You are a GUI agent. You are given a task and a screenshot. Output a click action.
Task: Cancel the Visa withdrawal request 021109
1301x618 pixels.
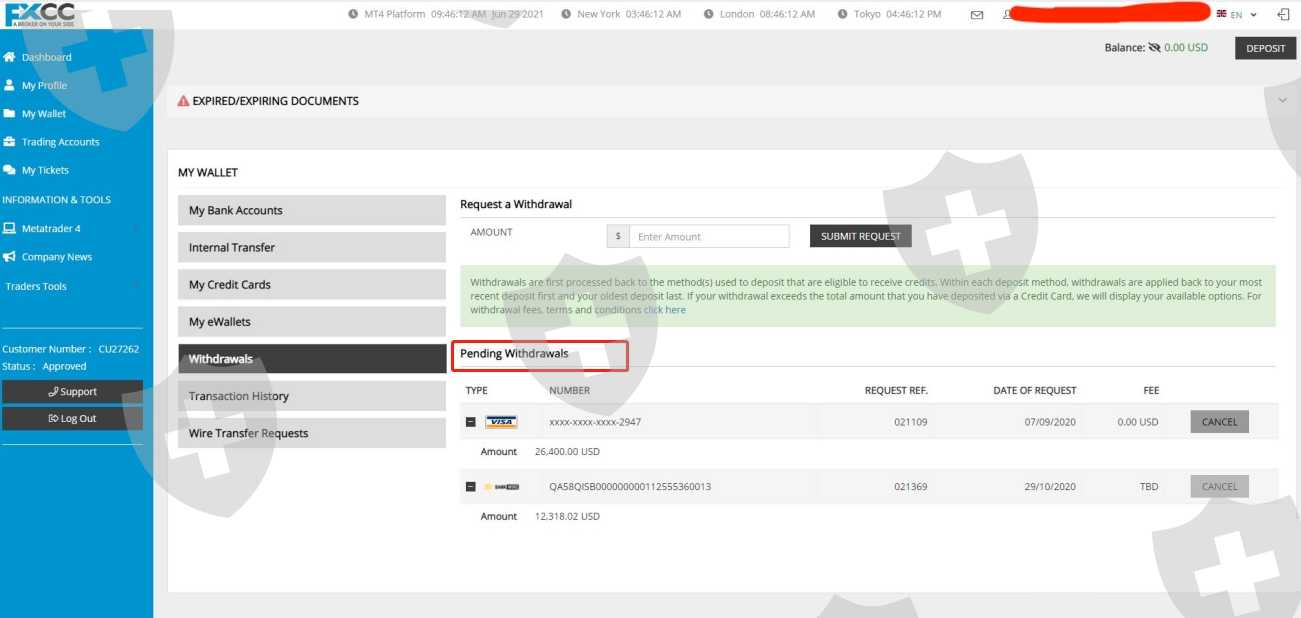tap(1219, 422)
